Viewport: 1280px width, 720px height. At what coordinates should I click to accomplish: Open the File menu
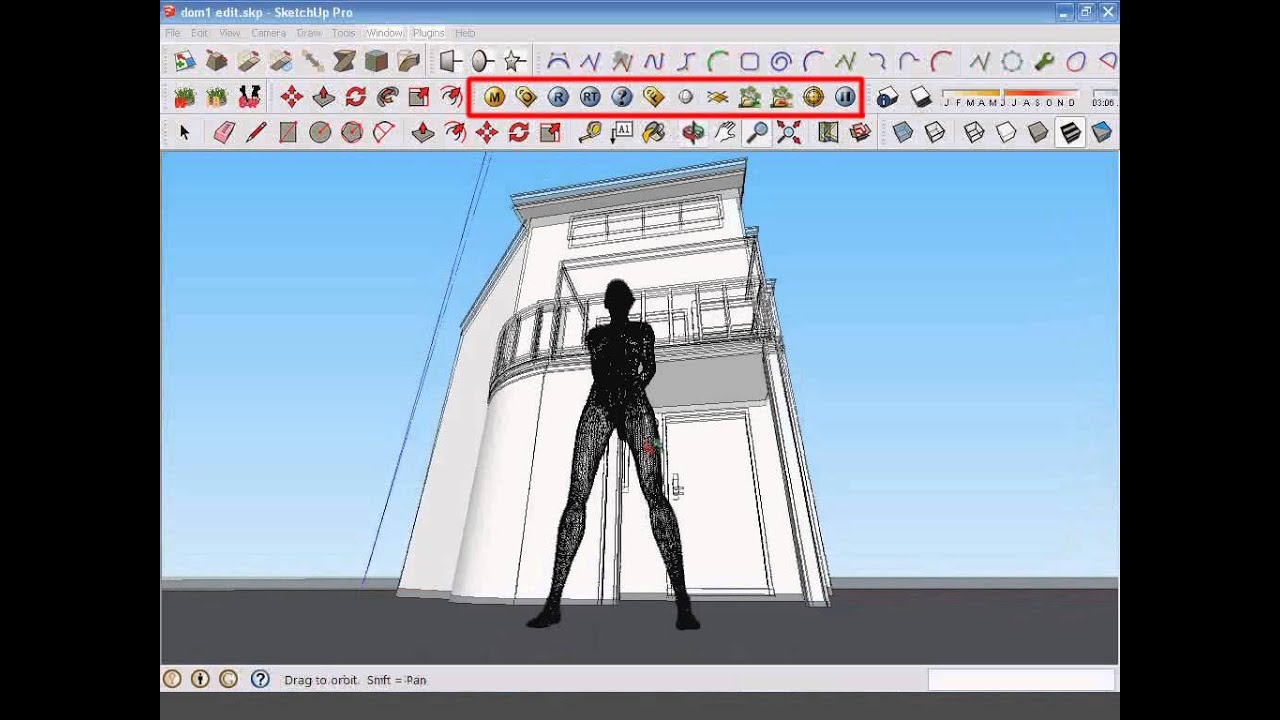point(173,33)
